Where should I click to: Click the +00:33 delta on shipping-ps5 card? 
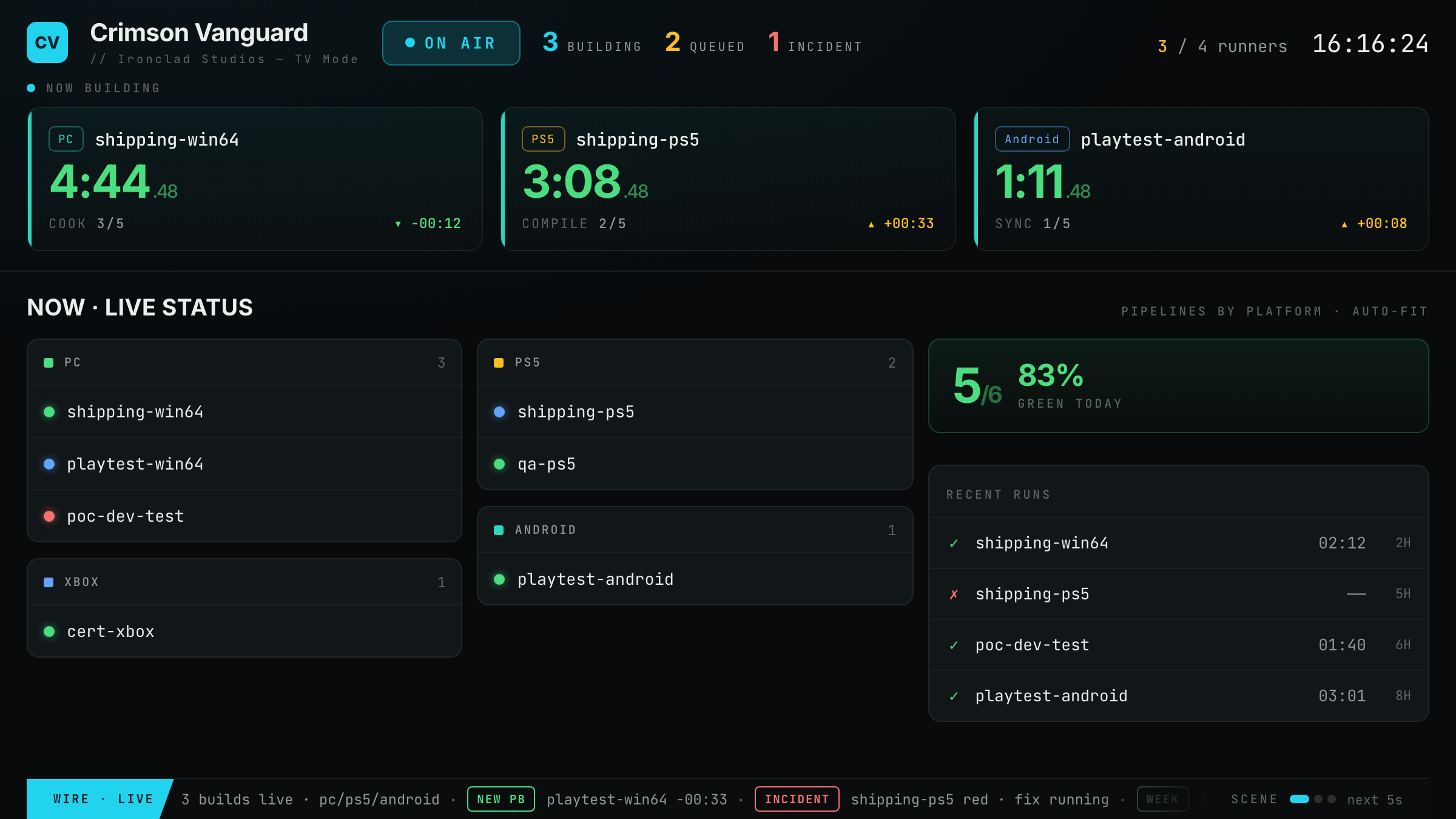point(901,223)
